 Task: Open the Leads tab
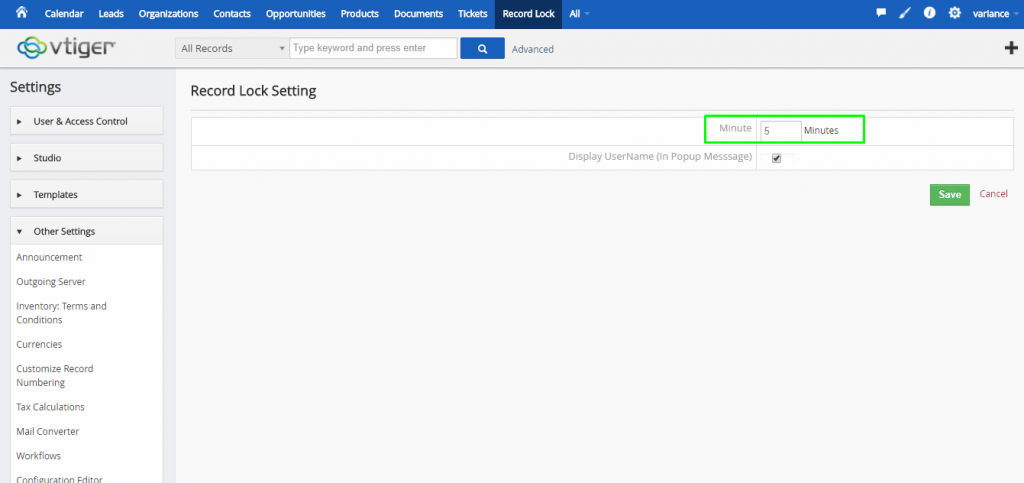coord(110,14)
